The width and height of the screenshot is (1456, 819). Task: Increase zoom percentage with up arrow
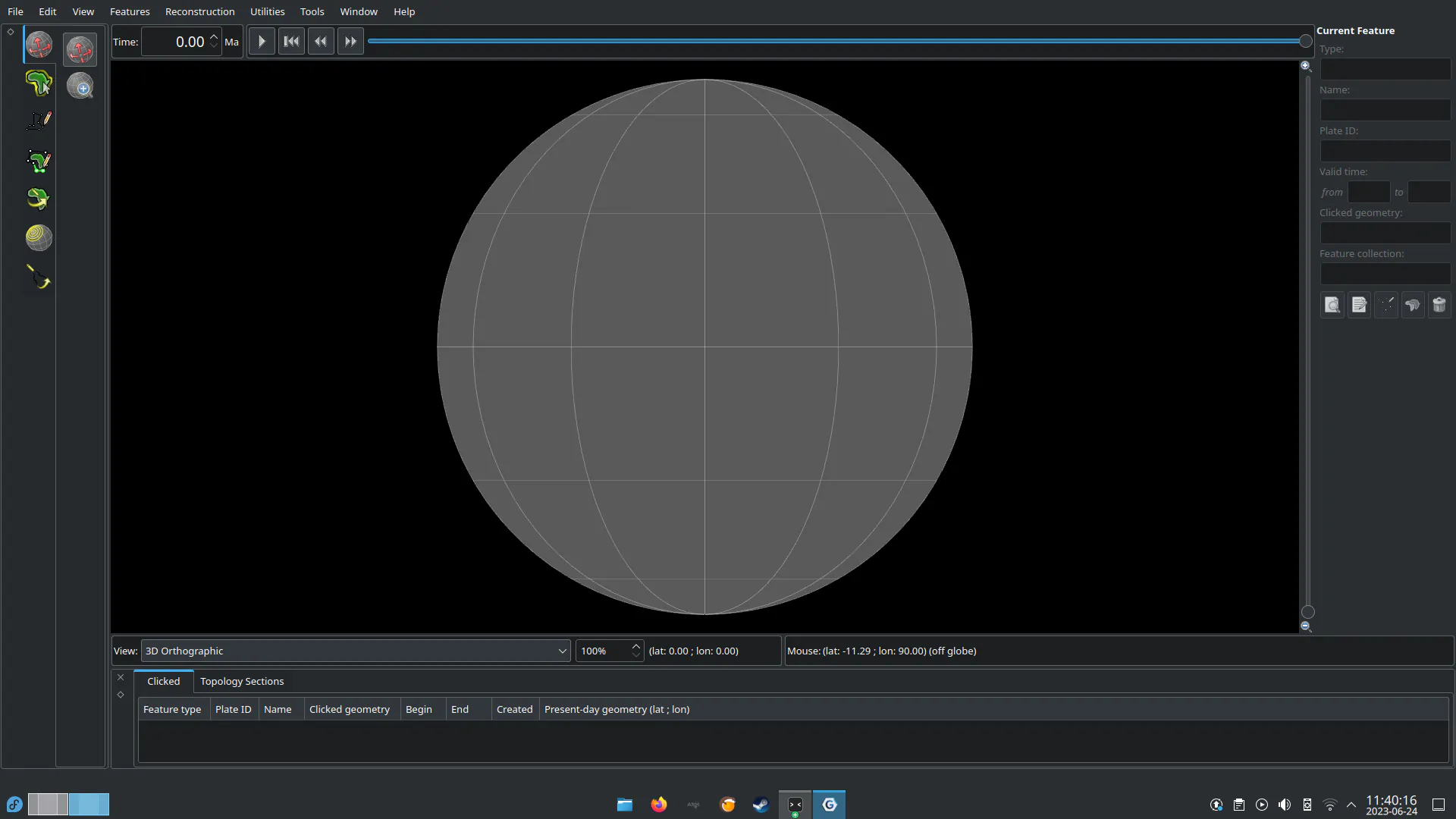click(636, 646)
